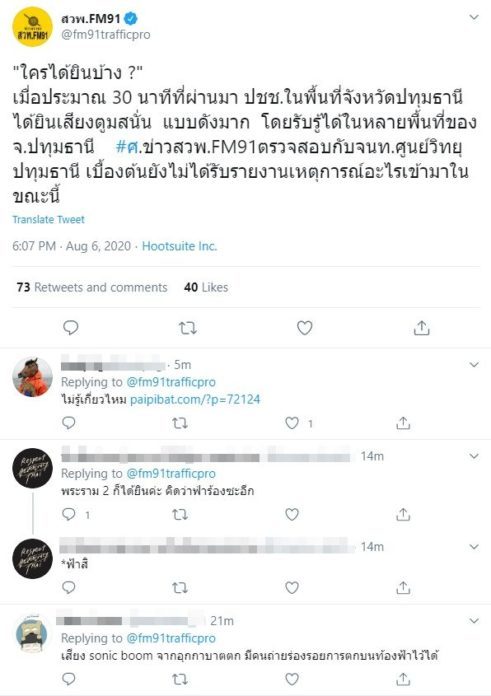Like the main tweet about Pathum Thani
This screenshot has width=491, height=696.
305,328
